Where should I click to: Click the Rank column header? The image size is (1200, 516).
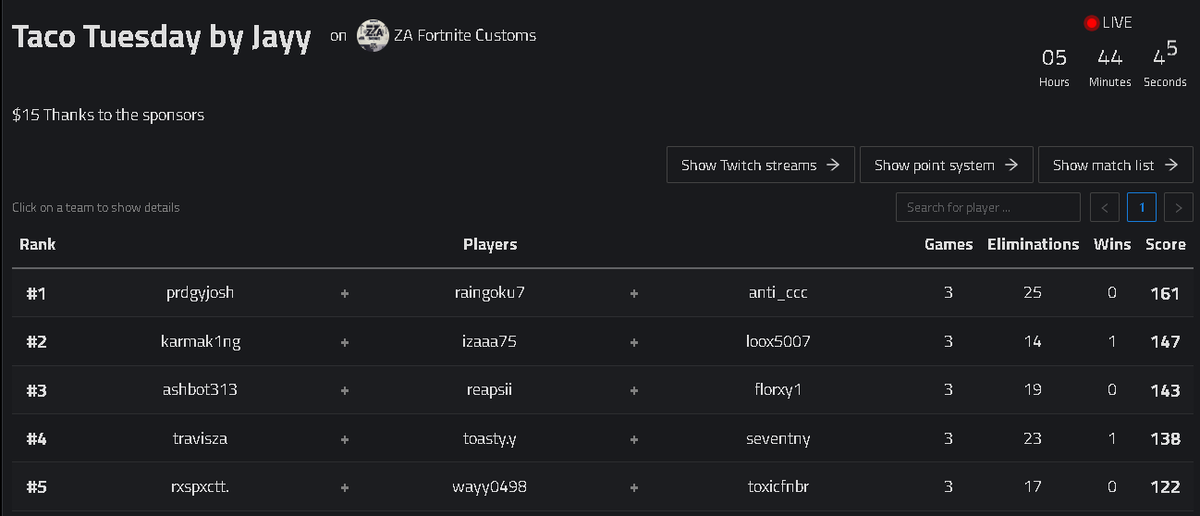[x=37, y=244]
